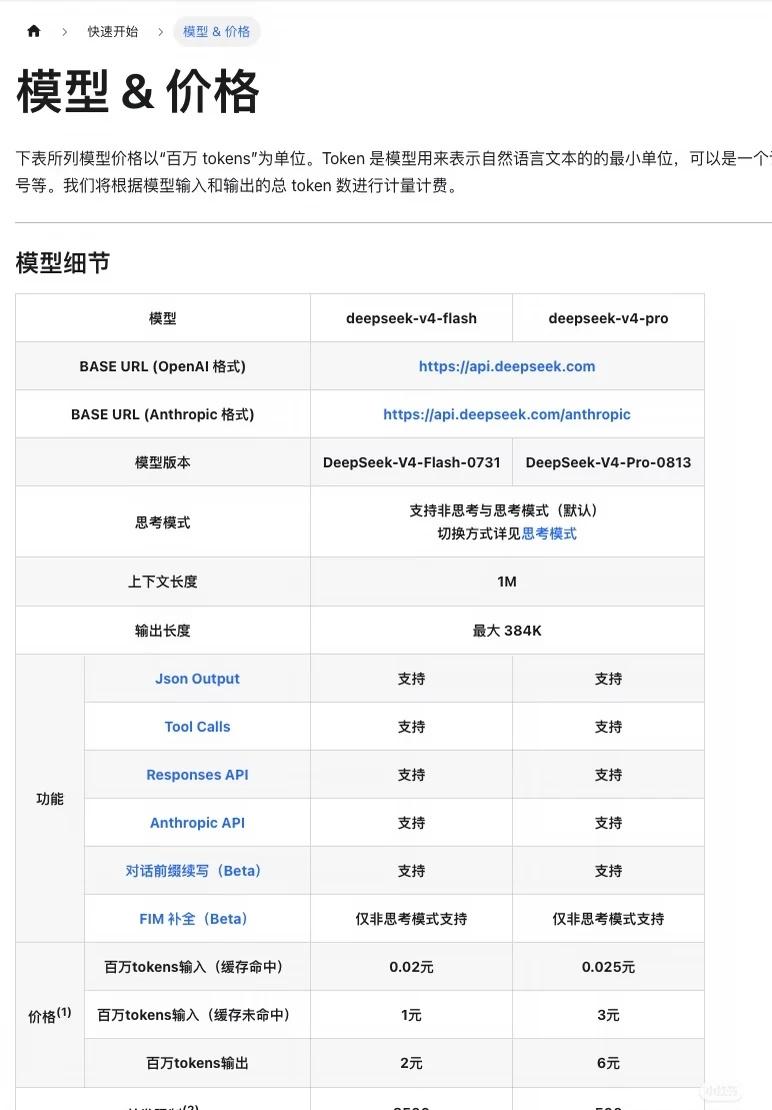
Task: Click the 上下文长度 row label
Action: click(x=163, y=582)
